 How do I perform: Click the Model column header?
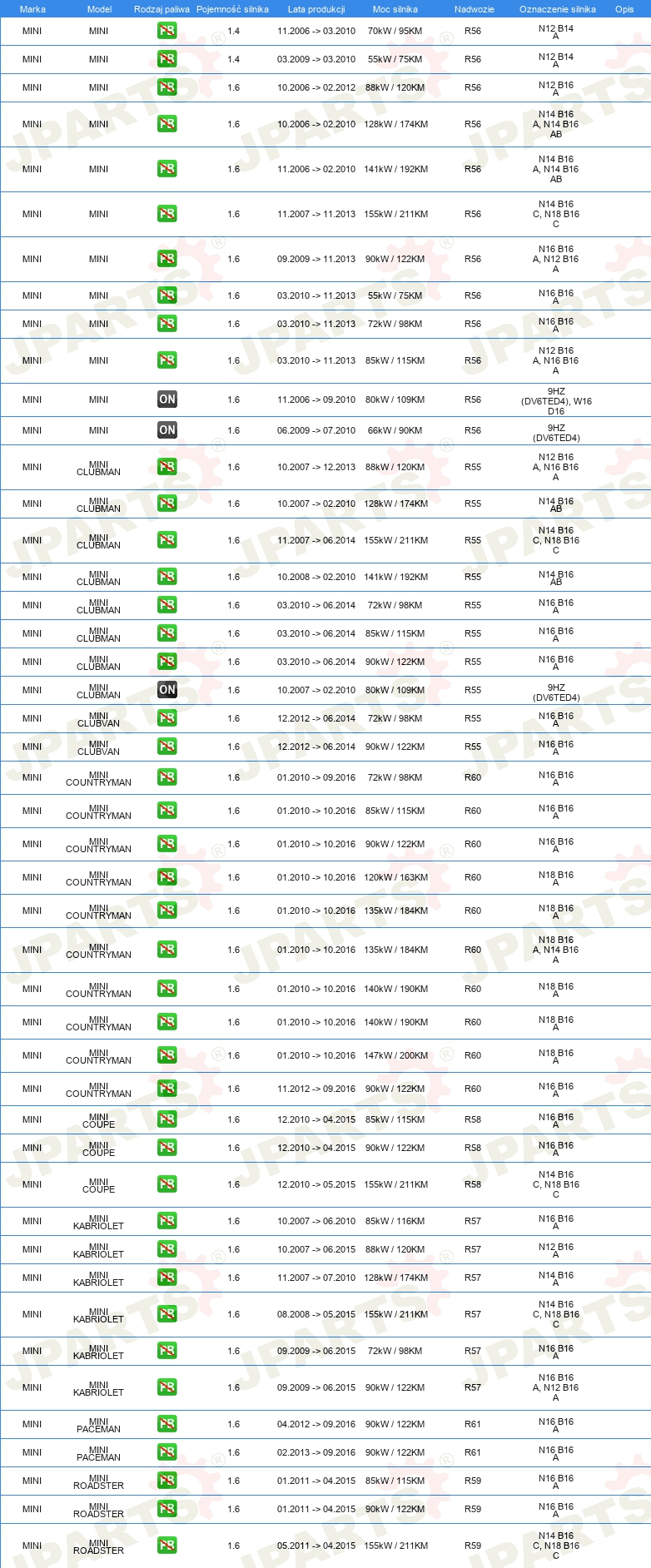tap(99, 9)
